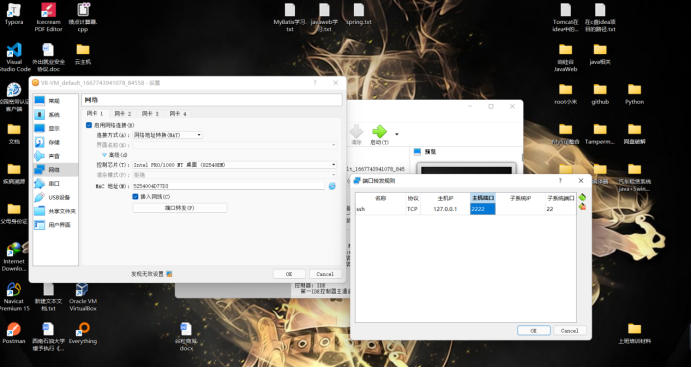Open the 控制芯片 adapter type dropdown
This screenshot has height=368, width=692.
[234, 165]
